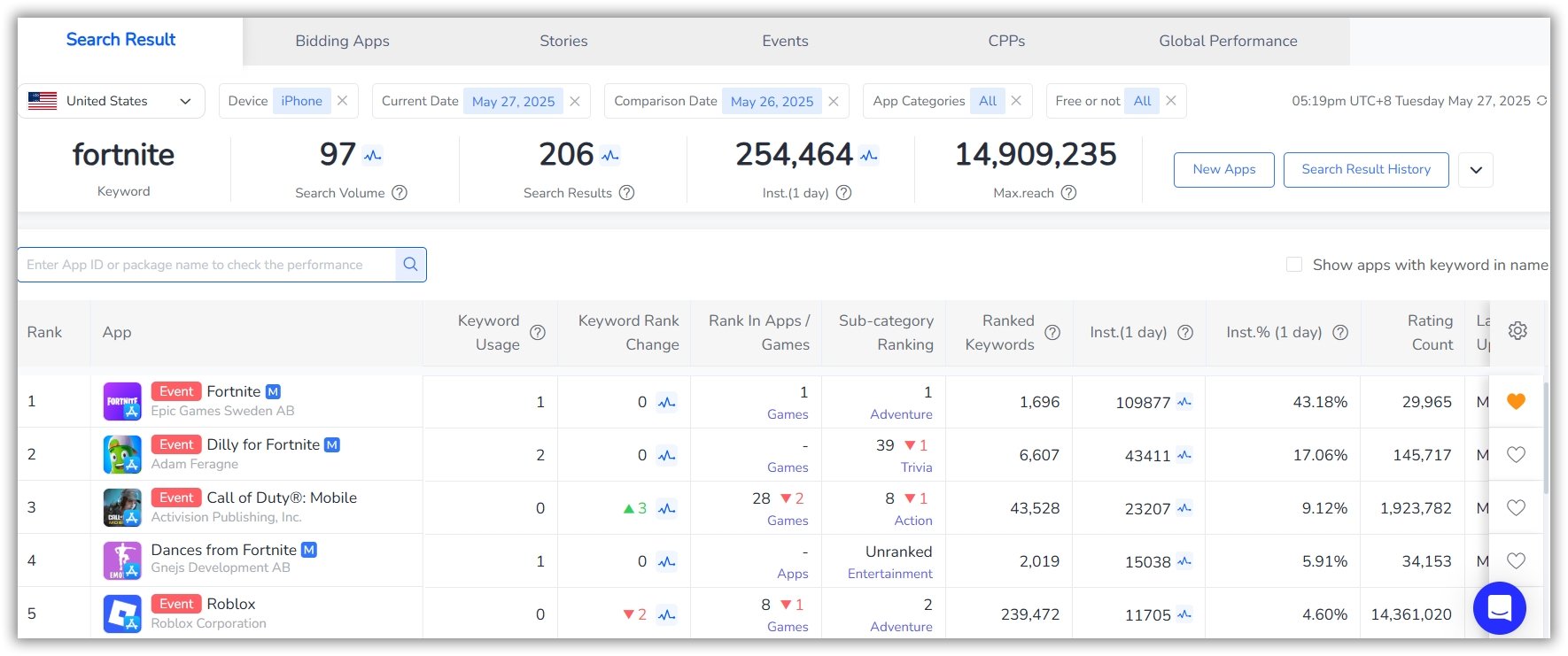Open the Dilly for Fortnite app icon
Image resolution: width=1568 pixels, height=656 pixels.
tap(122, 454)
